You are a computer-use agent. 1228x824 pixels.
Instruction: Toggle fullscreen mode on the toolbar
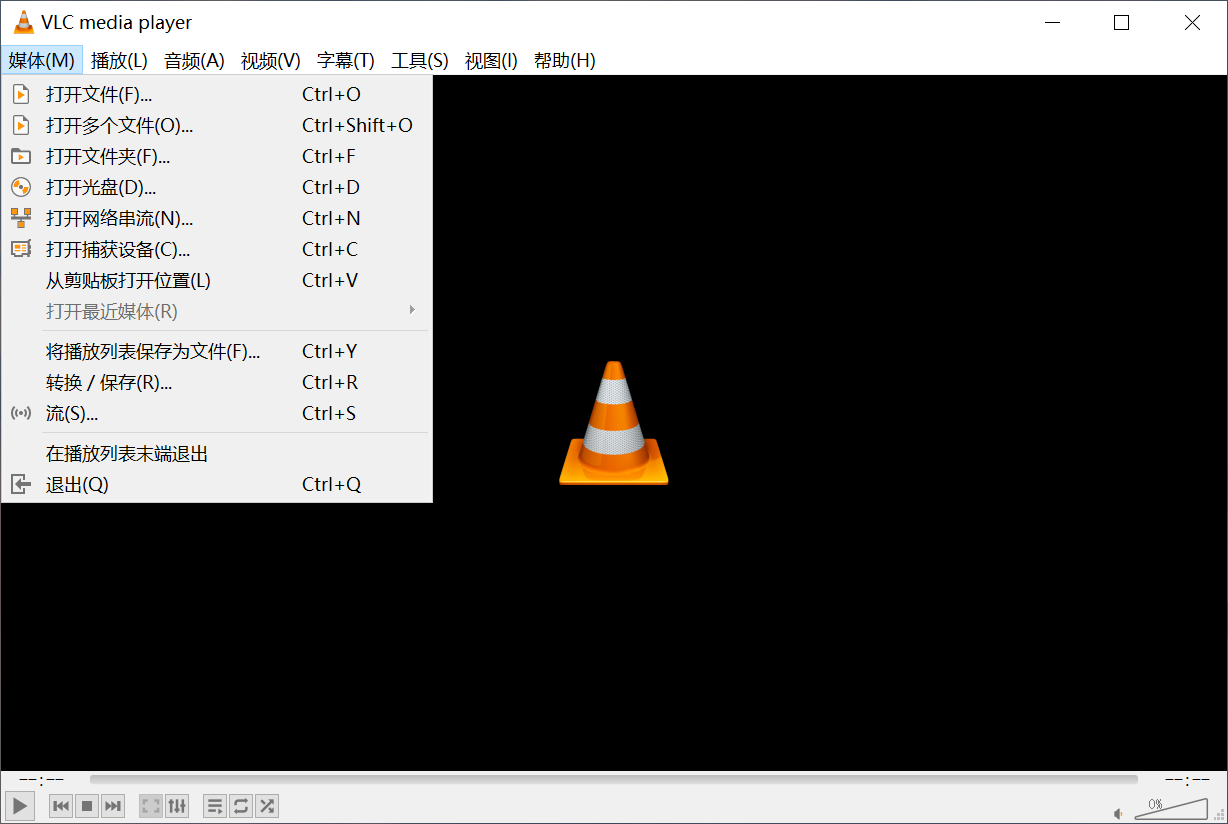[x=150, y=806]
